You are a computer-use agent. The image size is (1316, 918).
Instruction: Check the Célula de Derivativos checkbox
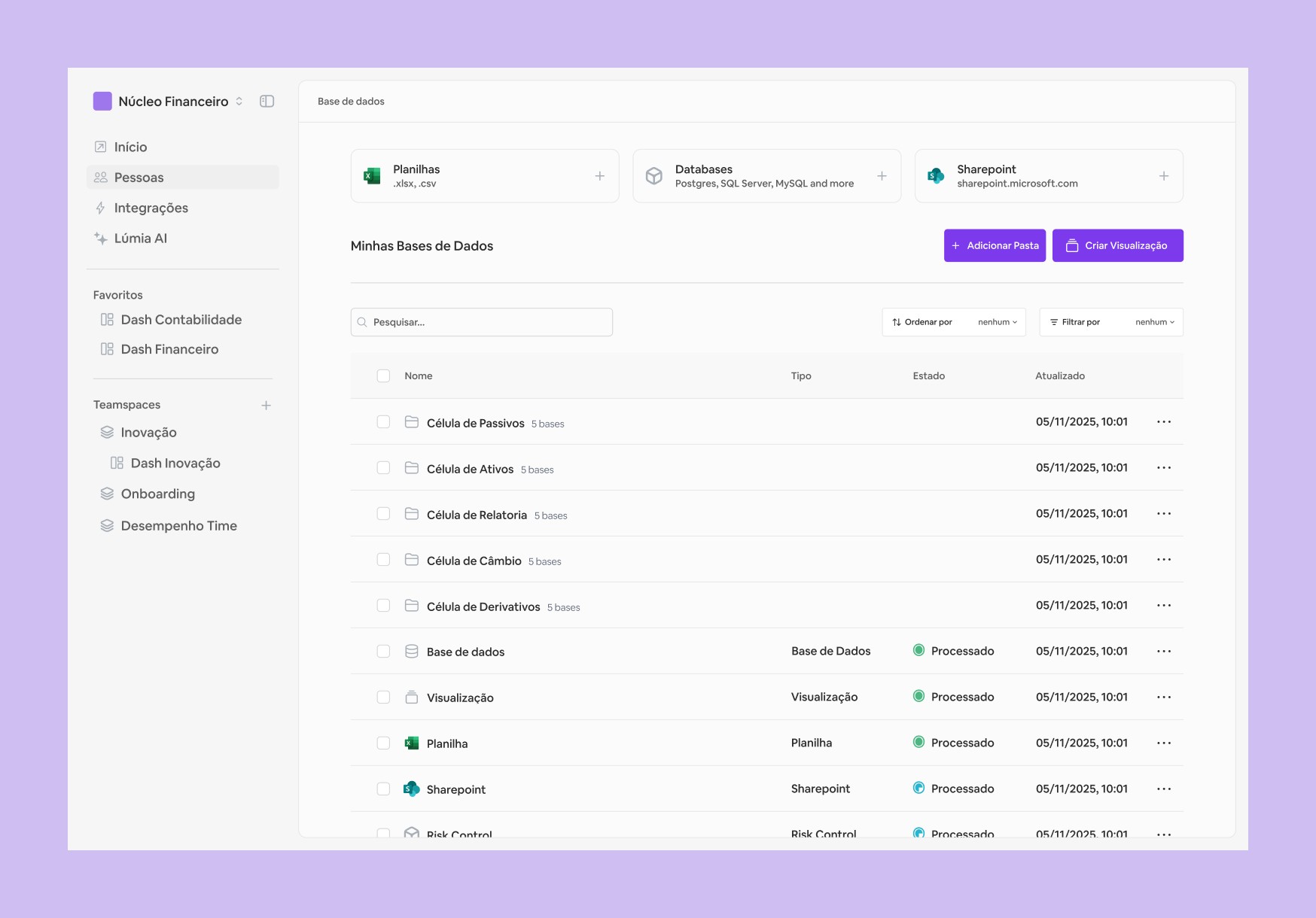[383, 606]
